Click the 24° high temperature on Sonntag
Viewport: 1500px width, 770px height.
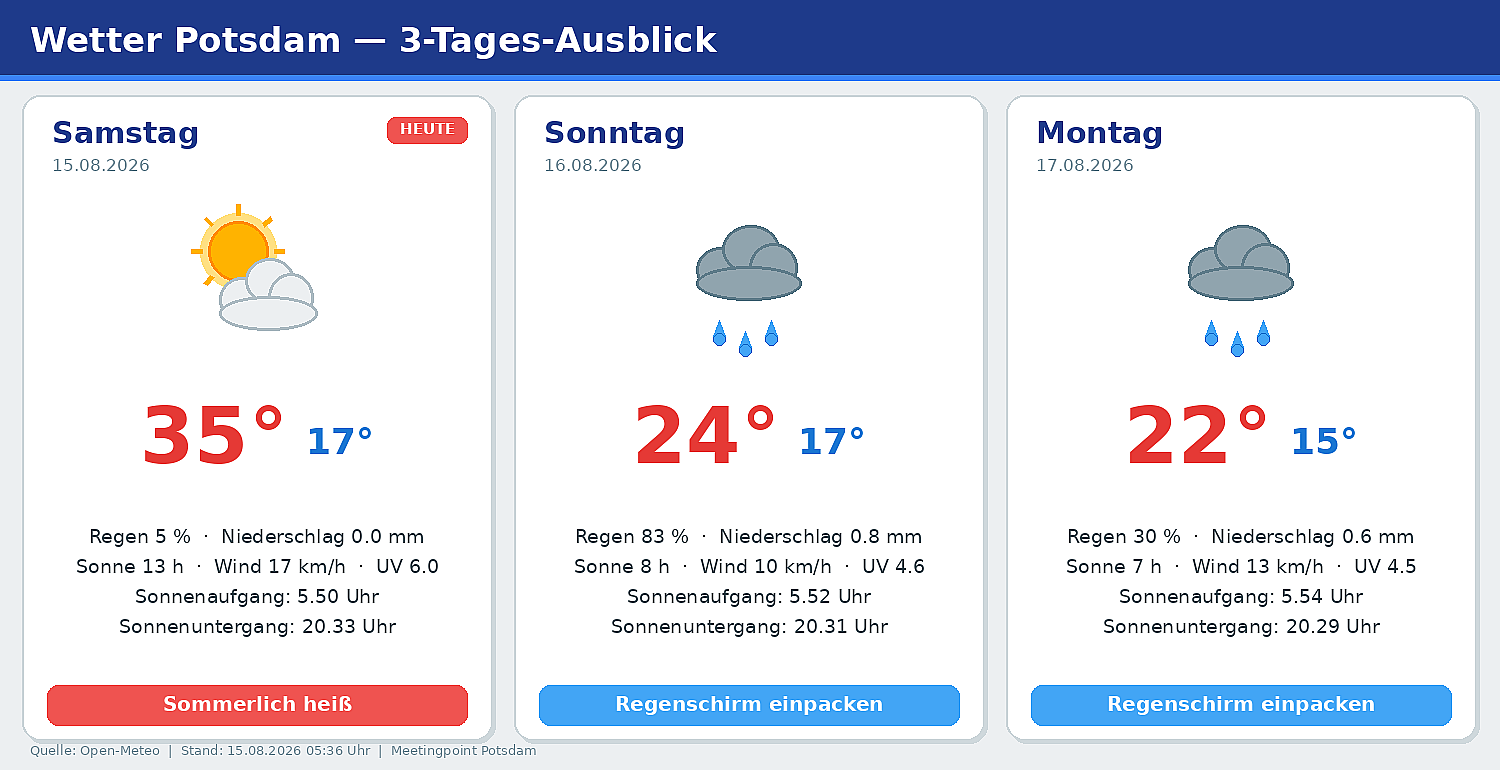click(x=705, y=437)
